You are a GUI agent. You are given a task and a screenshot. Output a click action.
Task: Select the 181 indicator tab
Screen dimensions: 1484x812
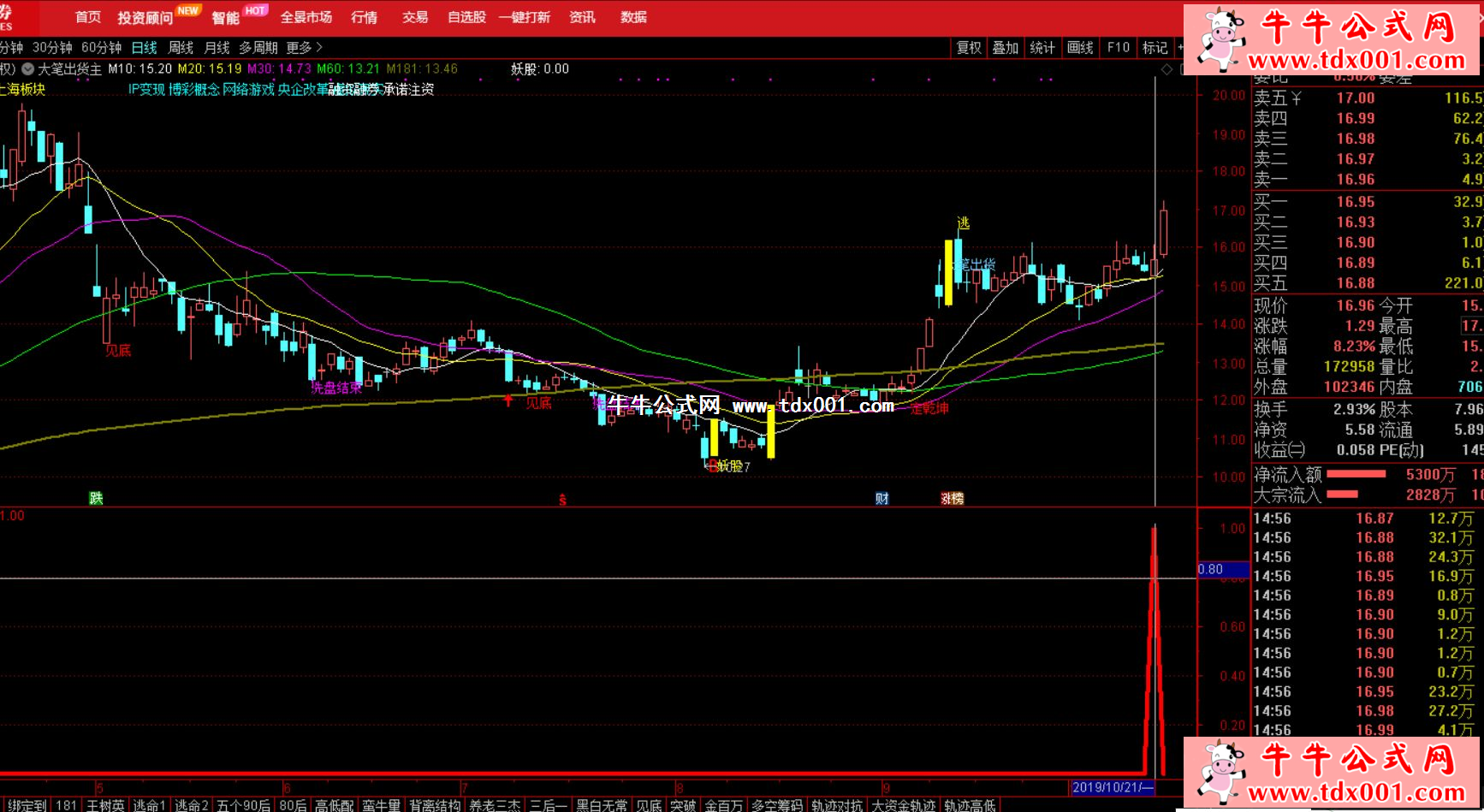66,805
